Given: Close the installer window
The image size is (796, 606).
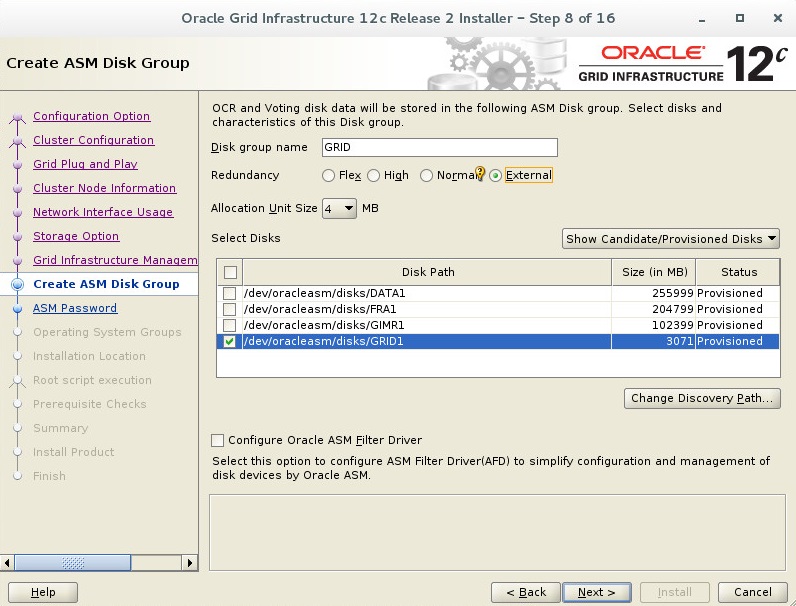Looking at the screenshot, I should (778, 18).
